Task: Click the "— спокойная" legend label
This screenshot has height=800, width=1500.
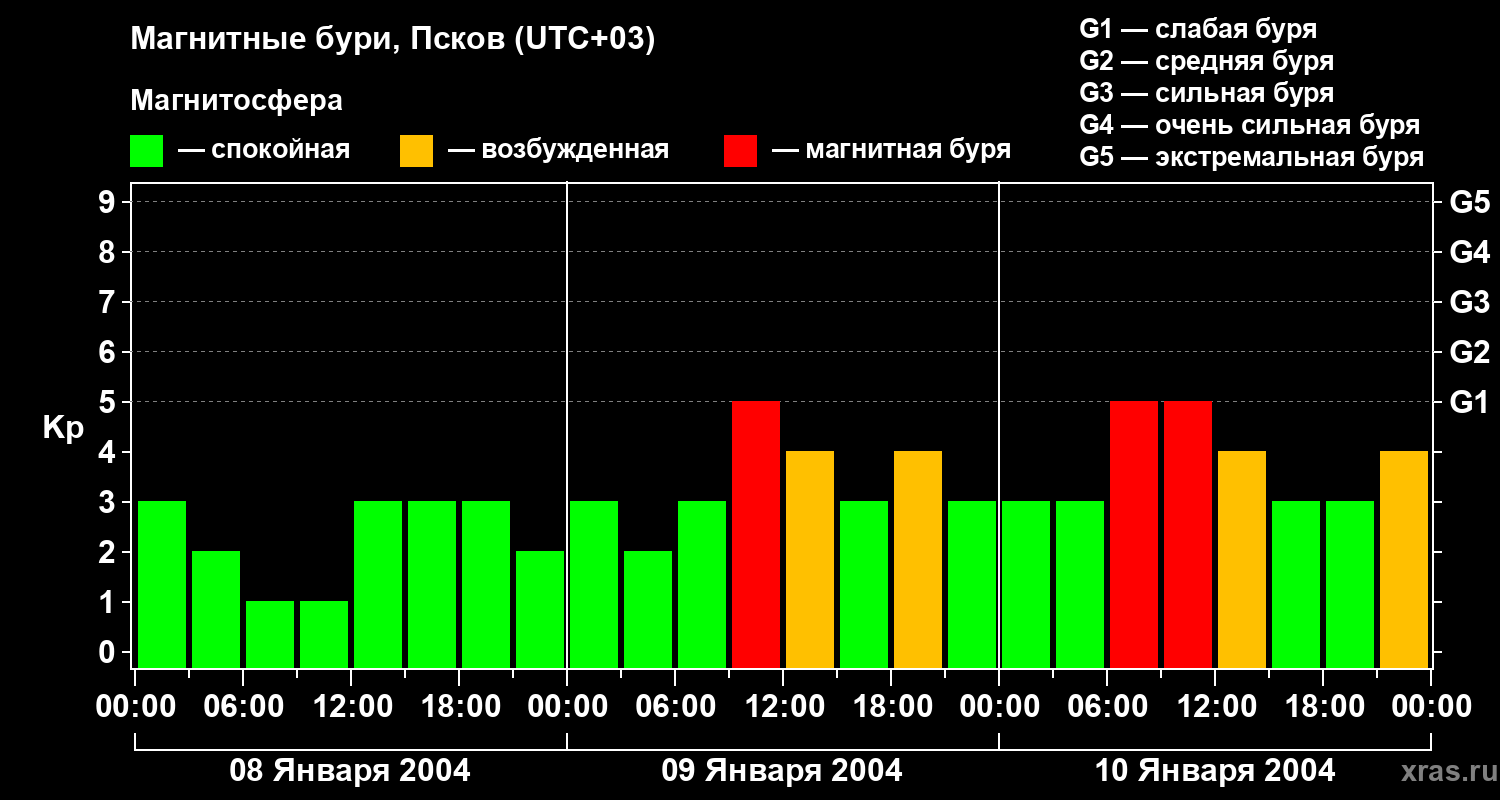Action: pos(264,150)
